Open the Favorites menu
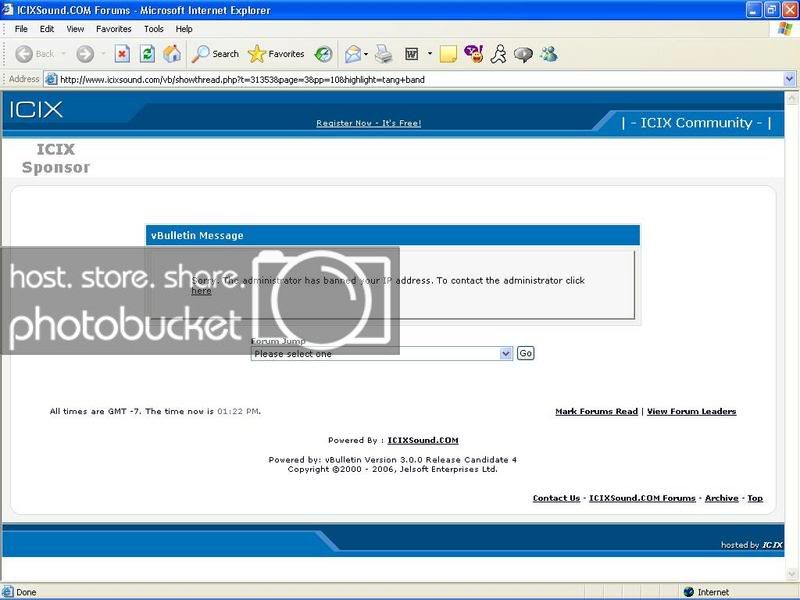Screen dimensions: 800x600 point(113,29)
